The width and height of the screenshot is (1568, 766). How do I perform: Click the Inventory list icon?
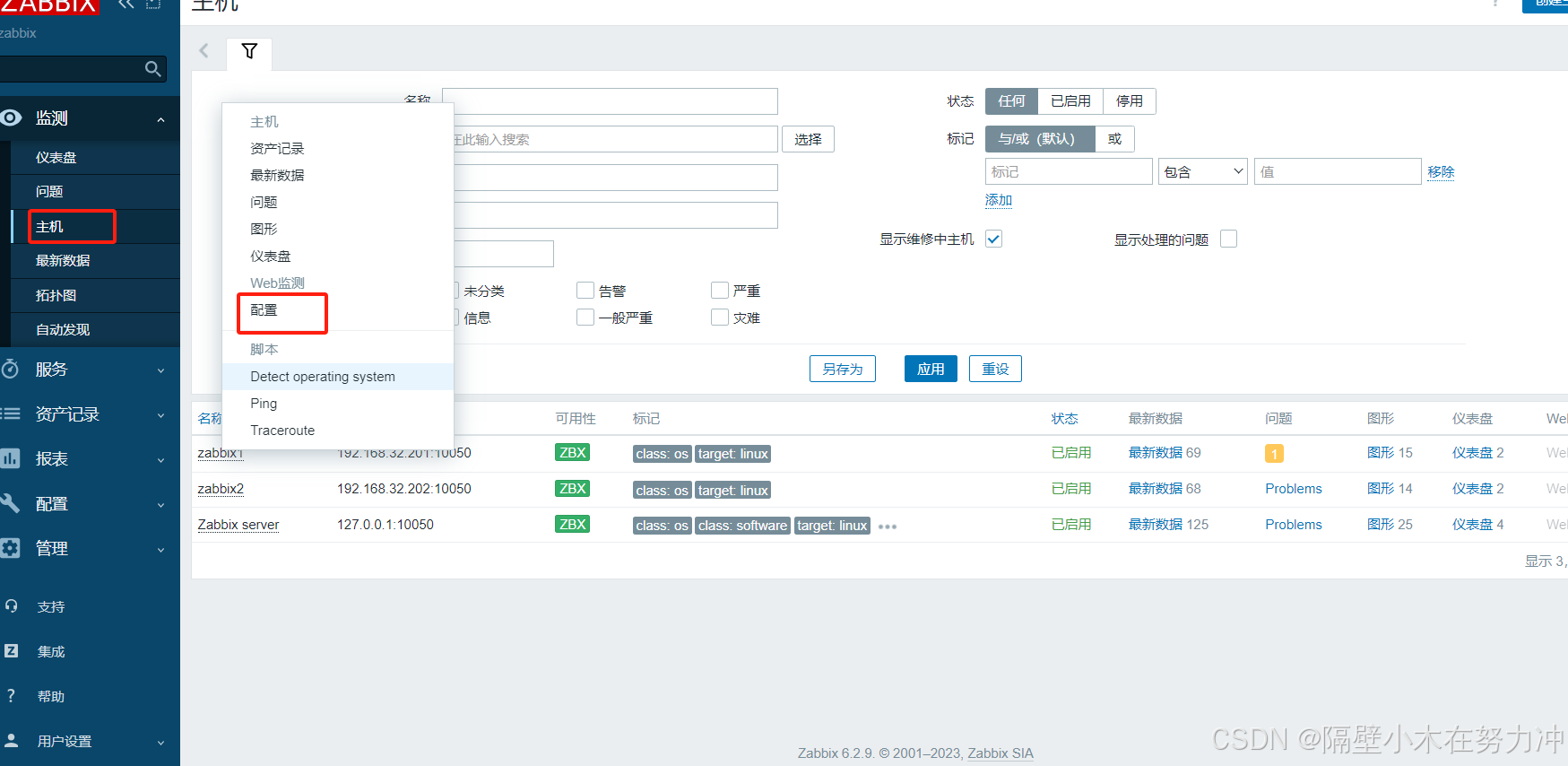10,413
